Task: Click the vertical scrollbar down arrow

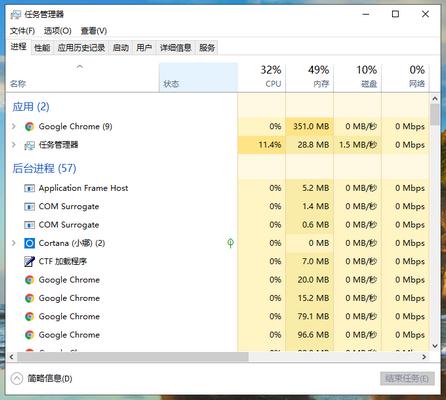Action: click(x=435, y=346)
